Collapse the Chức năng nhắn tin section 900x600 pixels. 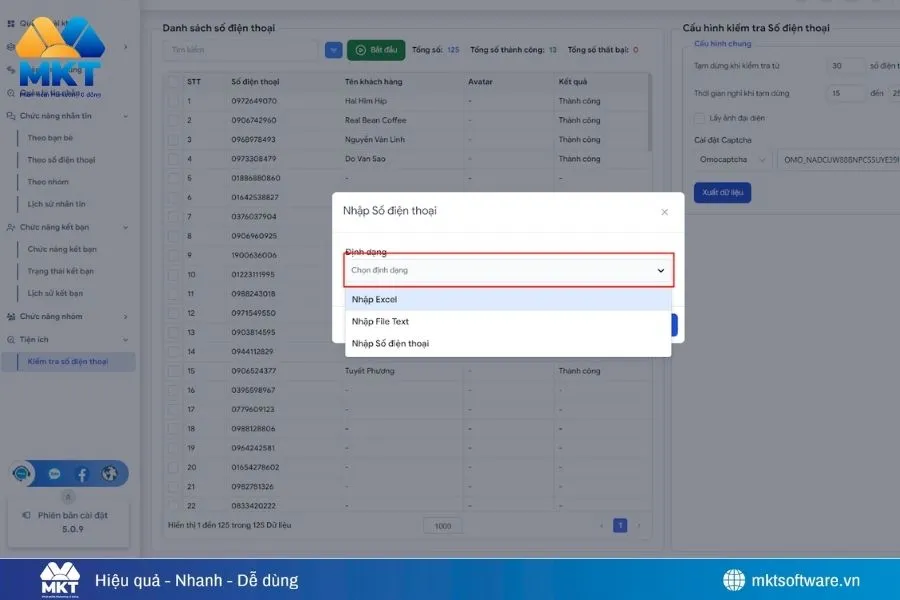click(x=126, y=116)
